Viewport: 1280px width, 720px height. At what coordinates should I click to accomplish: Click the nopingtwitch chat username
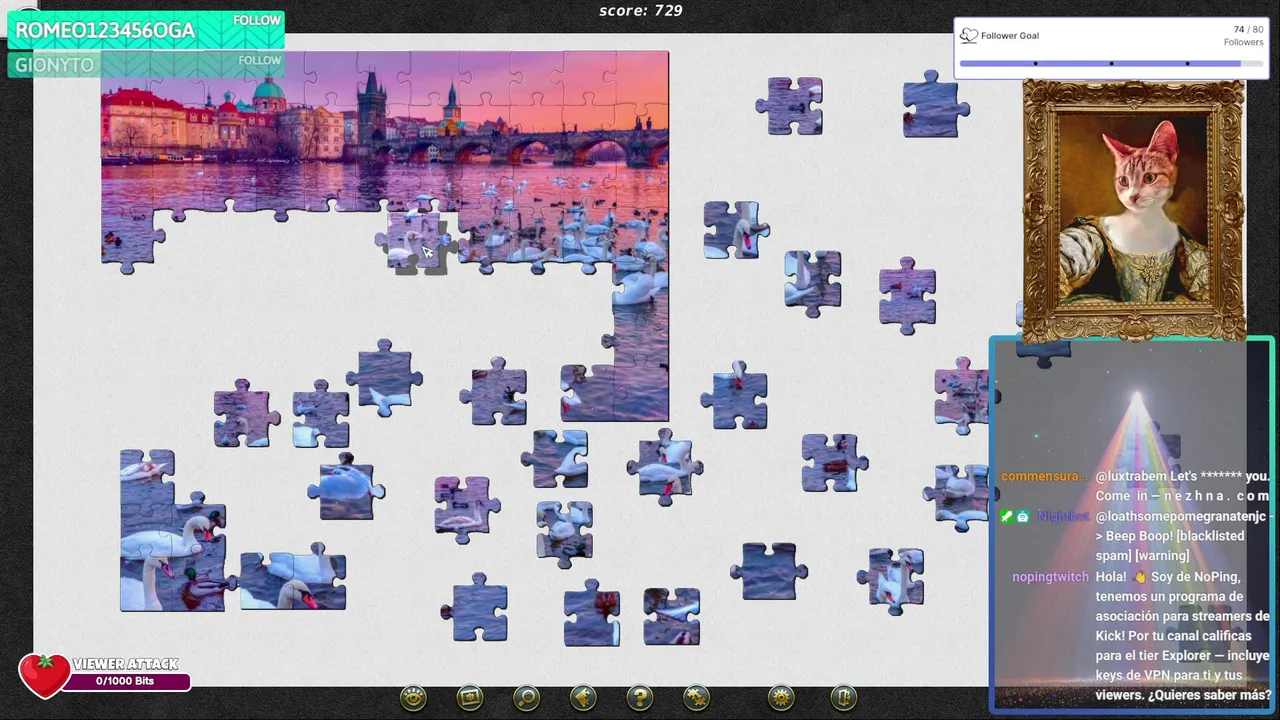[x=1050, y=577]
